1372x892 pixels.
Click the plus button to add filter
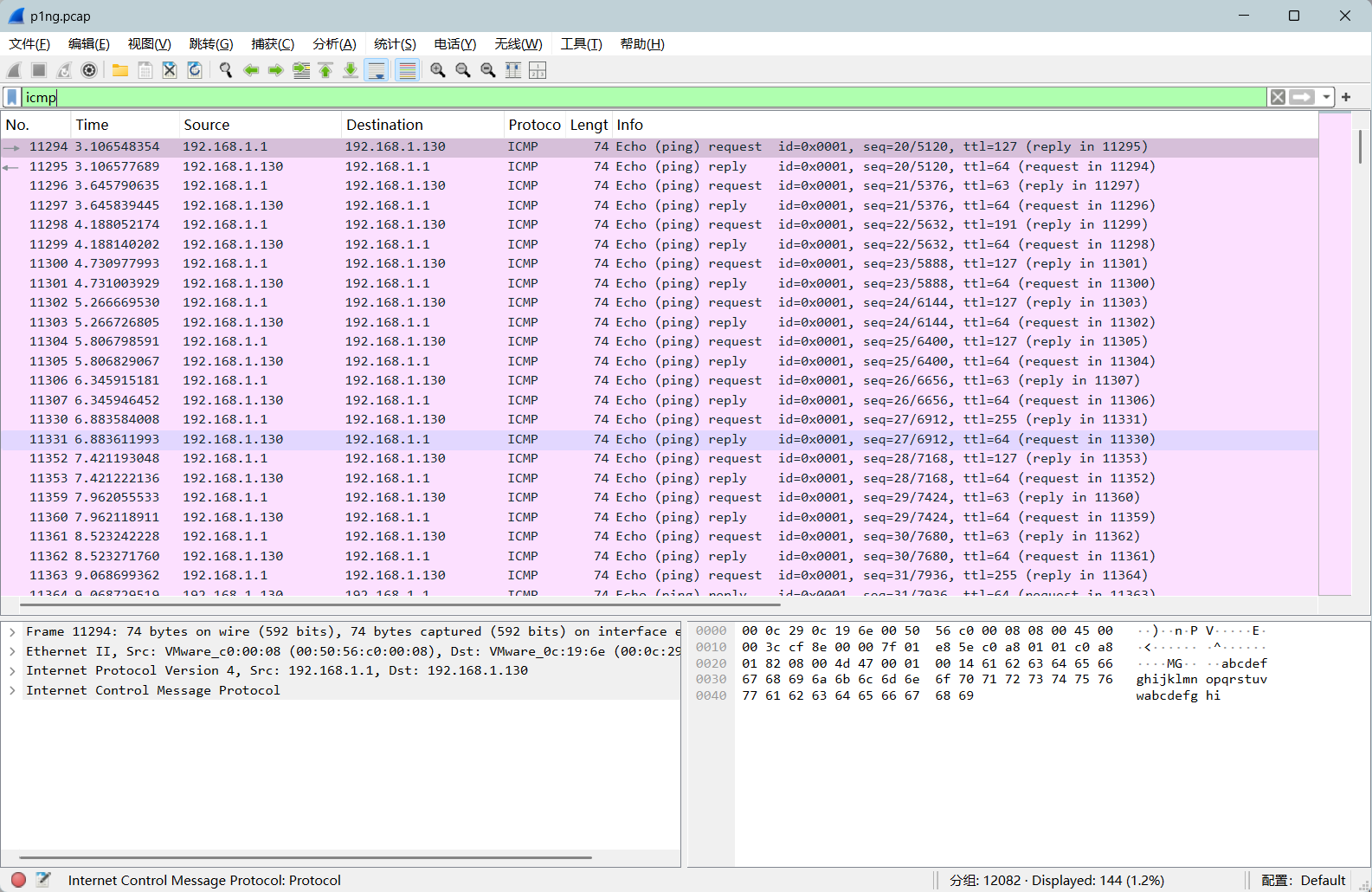[x=1346, y=97]
